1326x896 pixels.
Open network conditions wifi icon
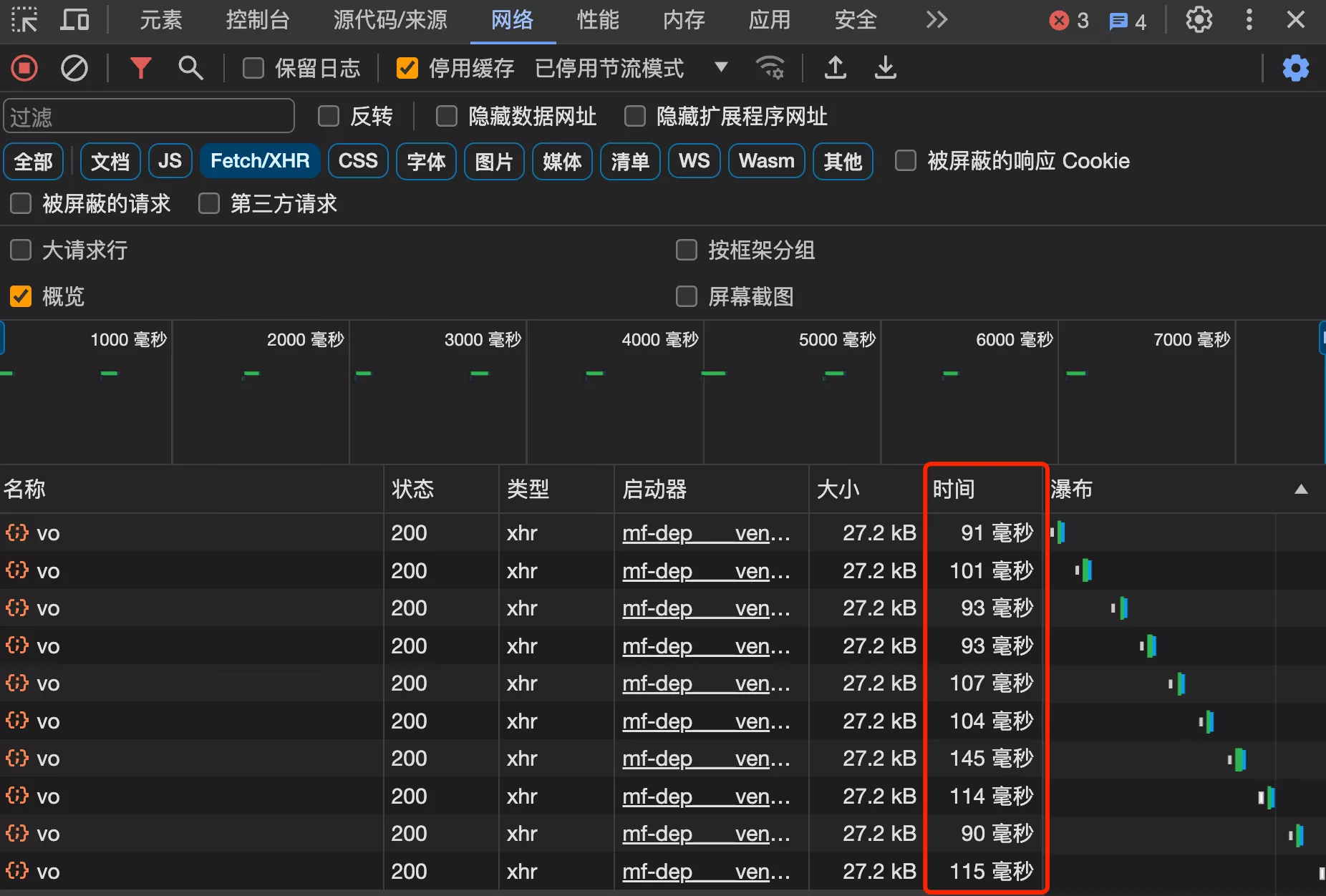coord(770,68)
